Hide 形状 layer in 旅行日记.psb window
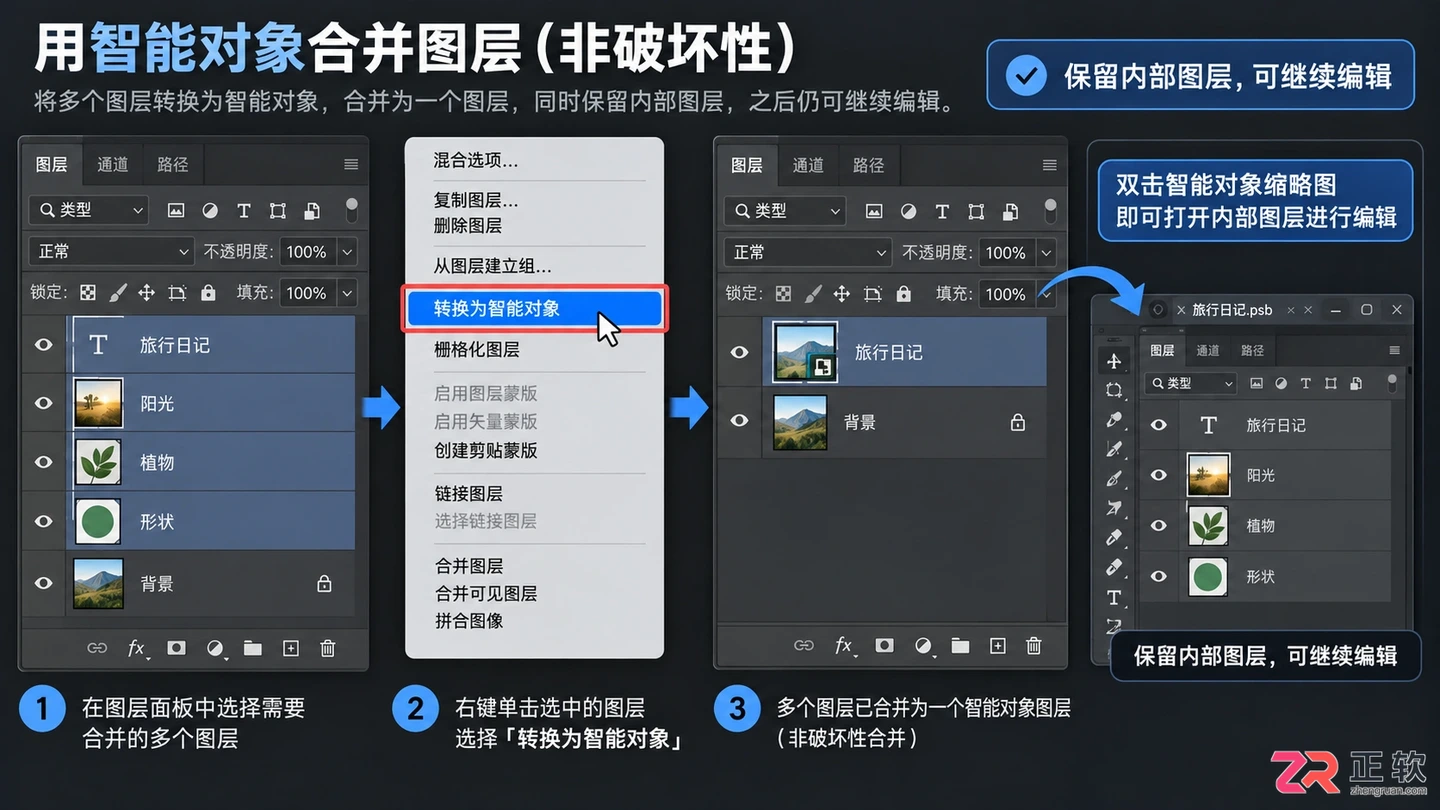The width and height of the screenshot is (1440, 810). click(1159, 576)
